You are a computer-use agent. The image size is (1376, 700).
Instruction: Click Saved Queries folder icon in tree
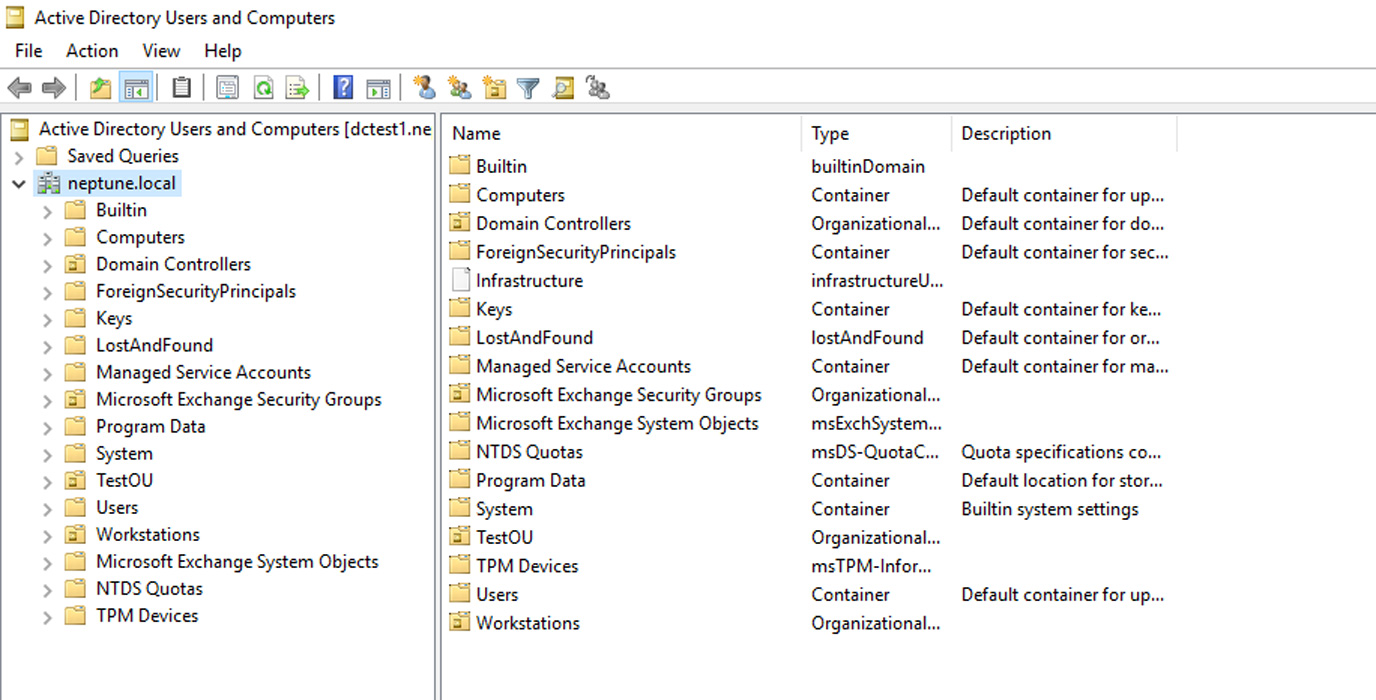click(46, 156)
